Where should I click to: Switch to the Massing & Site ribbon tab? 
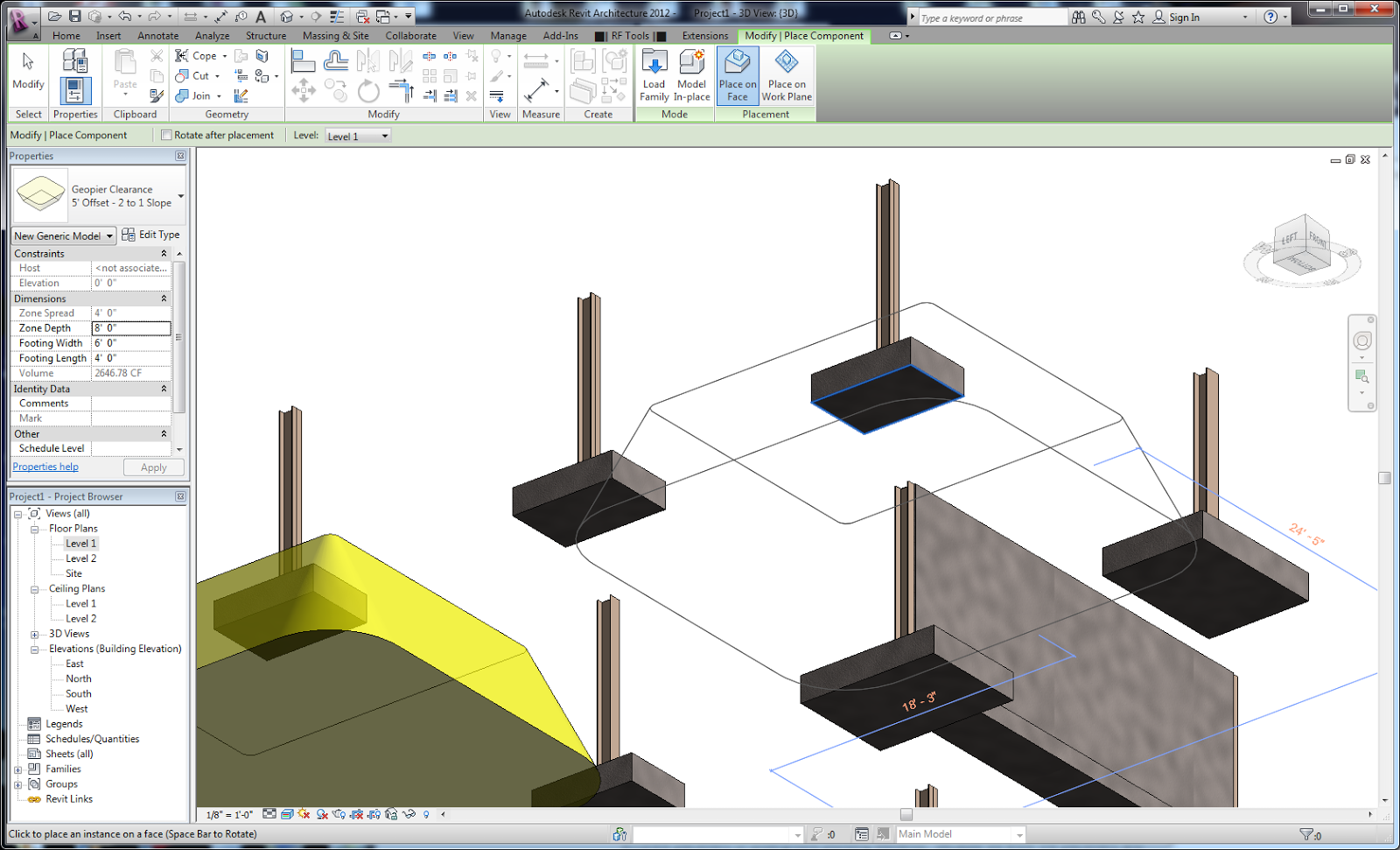335,36
